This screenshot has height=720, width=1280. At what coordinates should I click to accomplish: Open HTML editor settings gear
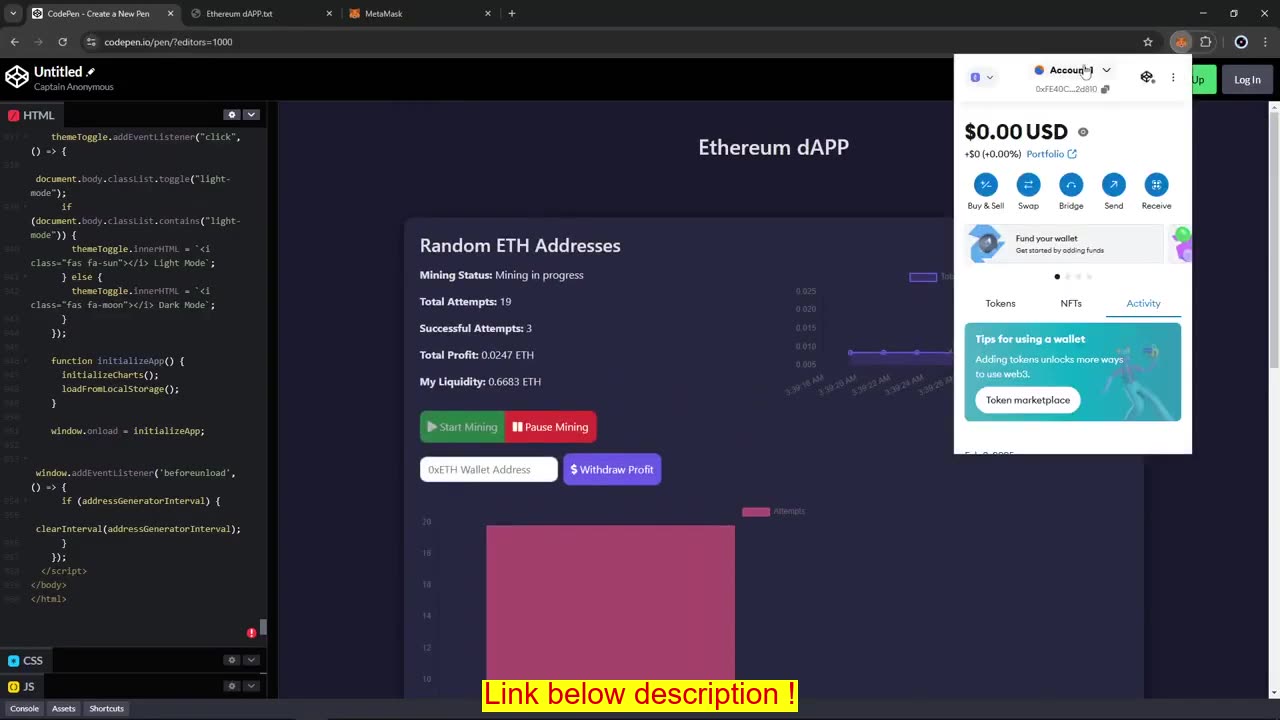(231, 115)
